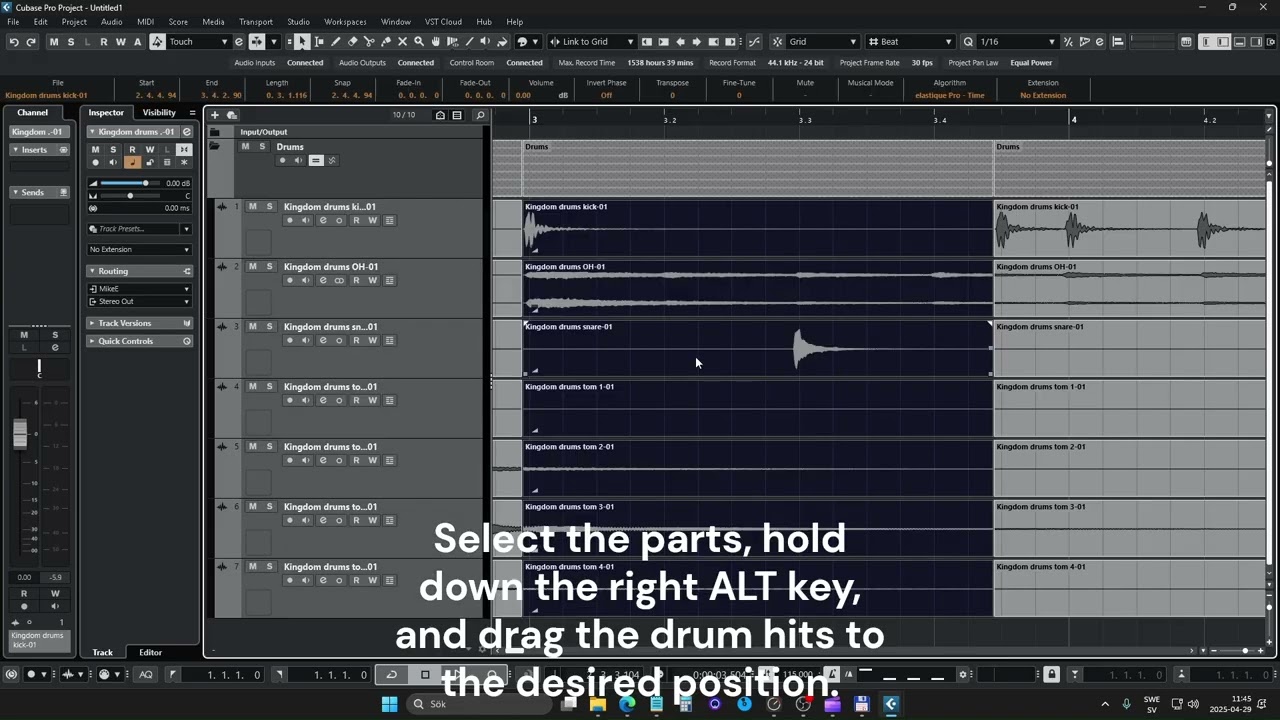The image size is (1280, 720).
Task: Select the Object Selection arrow tool
Action: [x=302, y=41]
